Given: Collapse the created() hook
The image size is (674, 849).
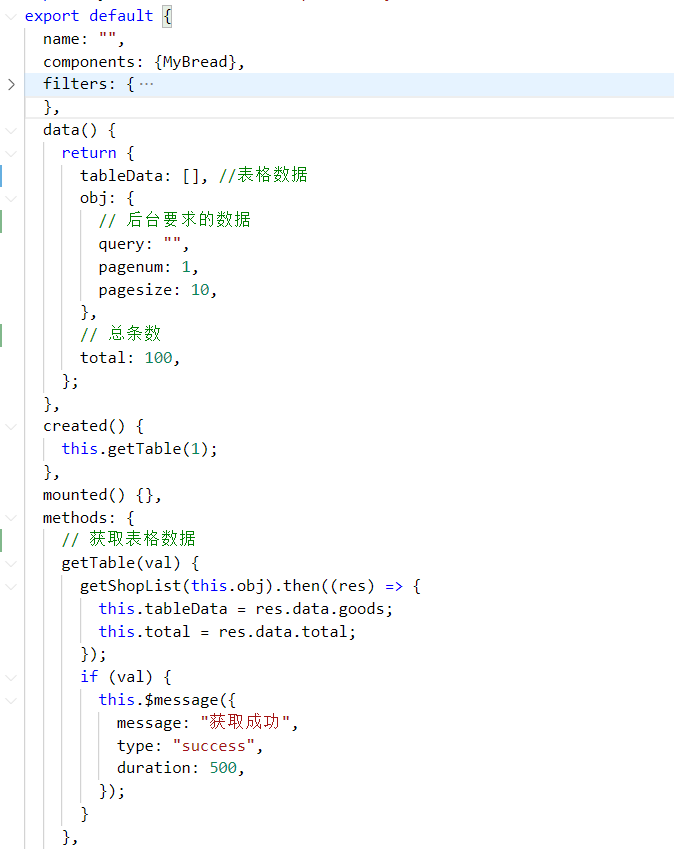Looking at the screenshot, I should (x=11, y=426).
